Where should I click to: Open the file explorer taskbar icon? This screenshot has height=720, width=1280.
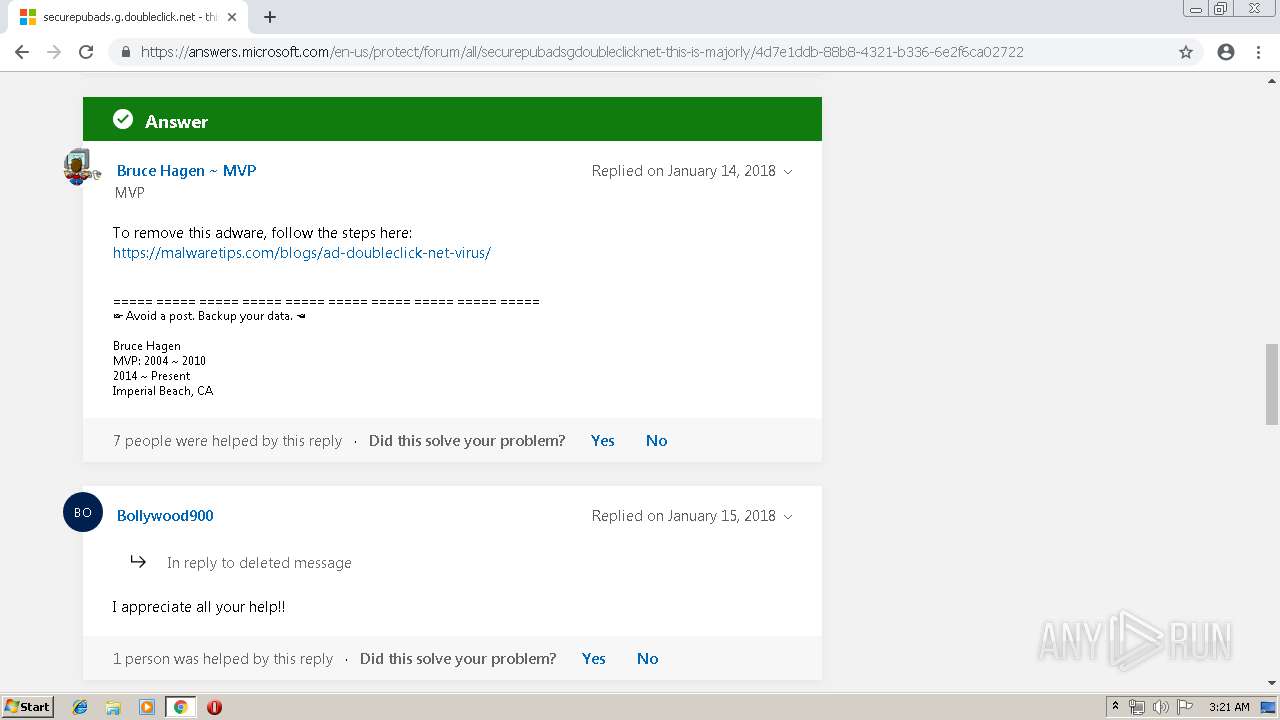[113, 707]
